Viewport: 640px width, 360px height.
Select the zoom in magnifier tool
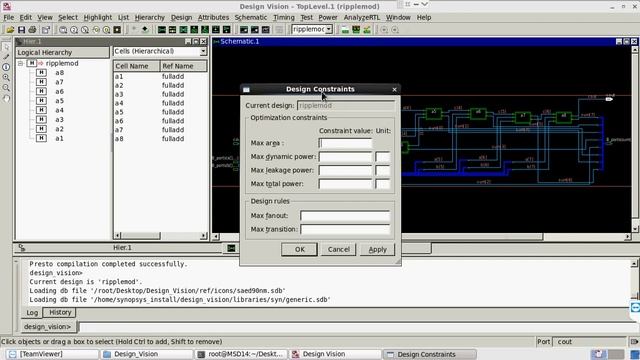tap(6, 77)
